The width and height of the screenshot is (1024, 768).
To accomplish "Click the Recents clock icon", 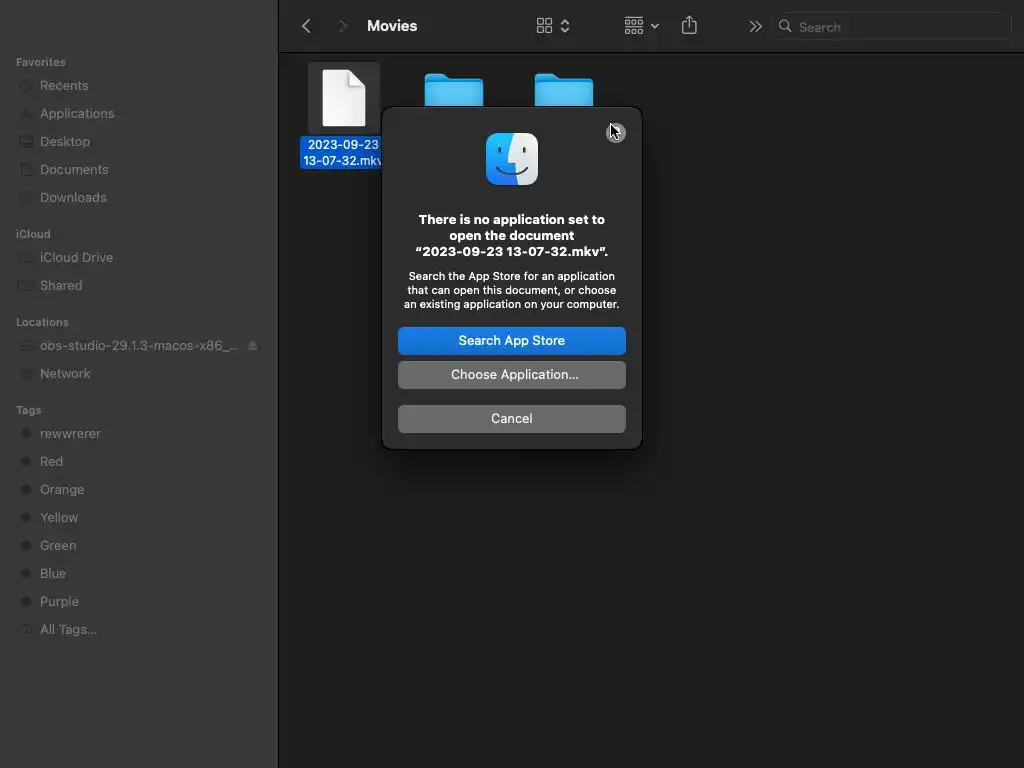I will pos(26,86).
